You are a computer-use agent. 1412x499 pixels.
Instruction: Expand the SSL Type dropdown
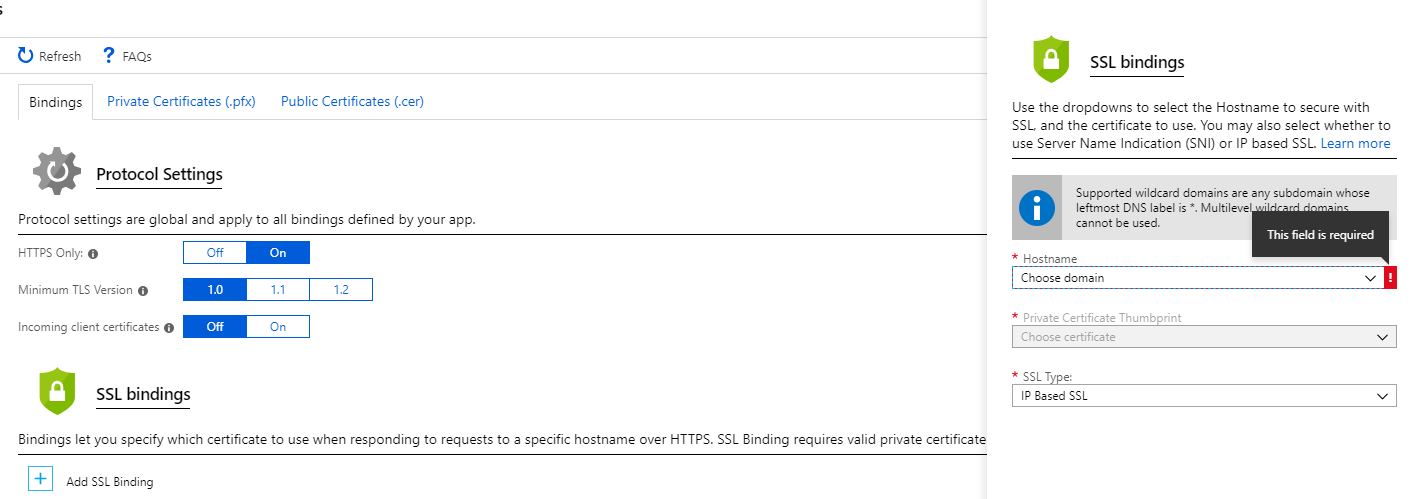click(1204, 396)
